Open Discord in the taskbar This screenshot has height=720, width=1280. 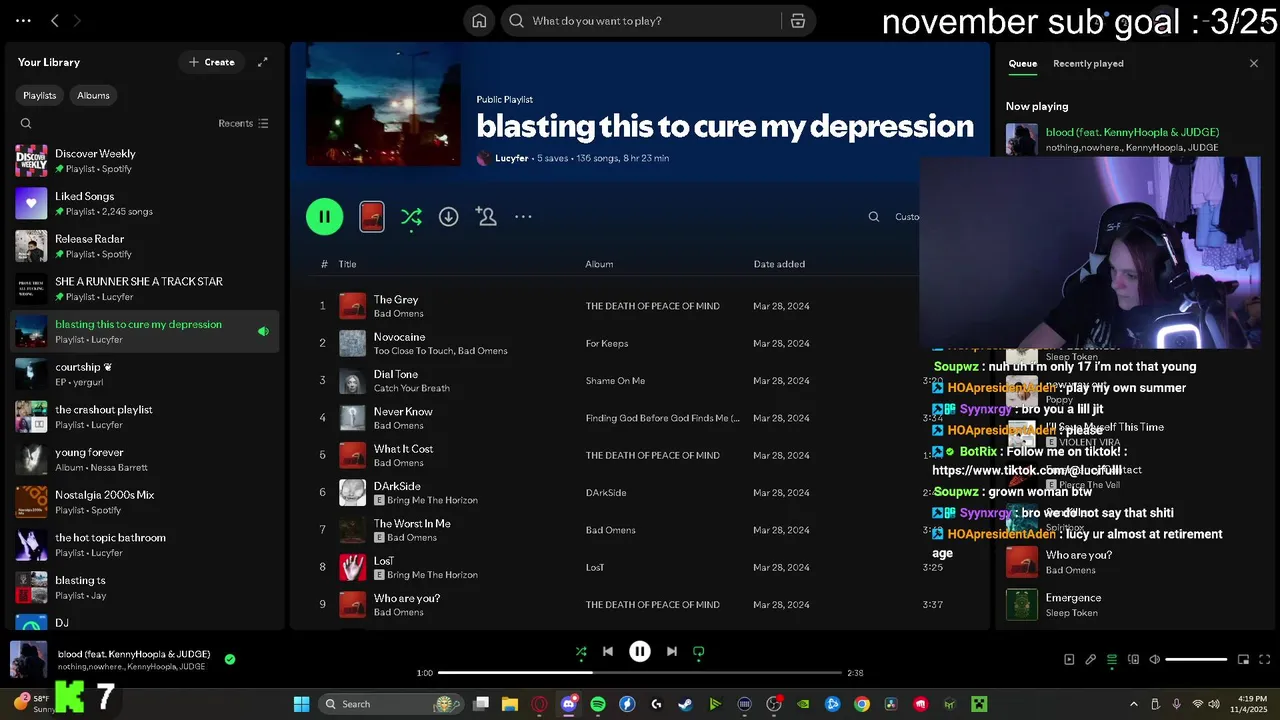coord(569,704)
